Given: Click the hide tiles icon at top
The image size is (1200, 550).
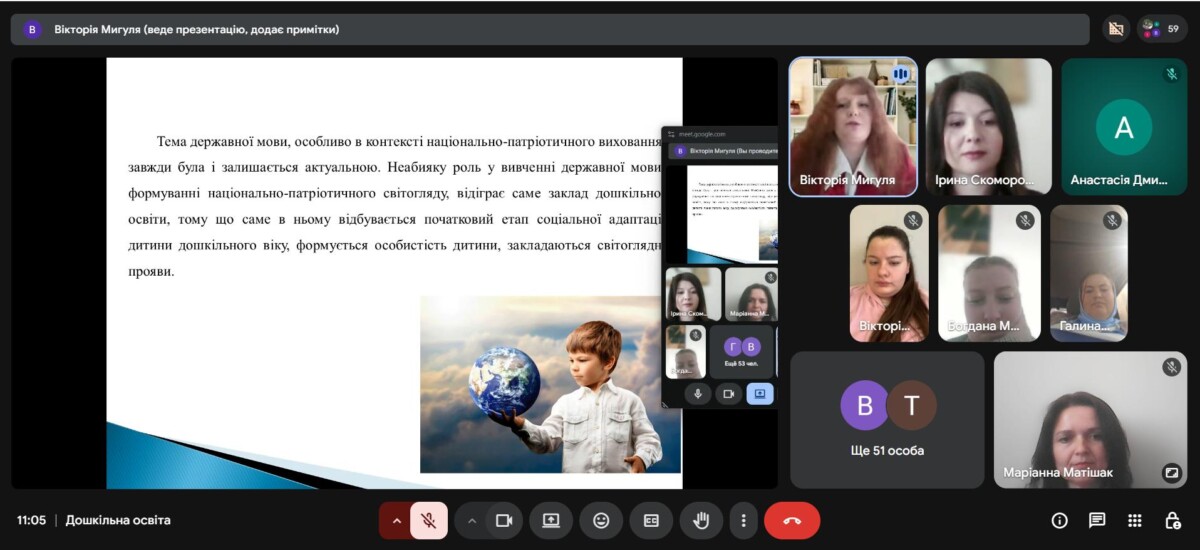Looking at the screenshot, I should [1116, 29].
